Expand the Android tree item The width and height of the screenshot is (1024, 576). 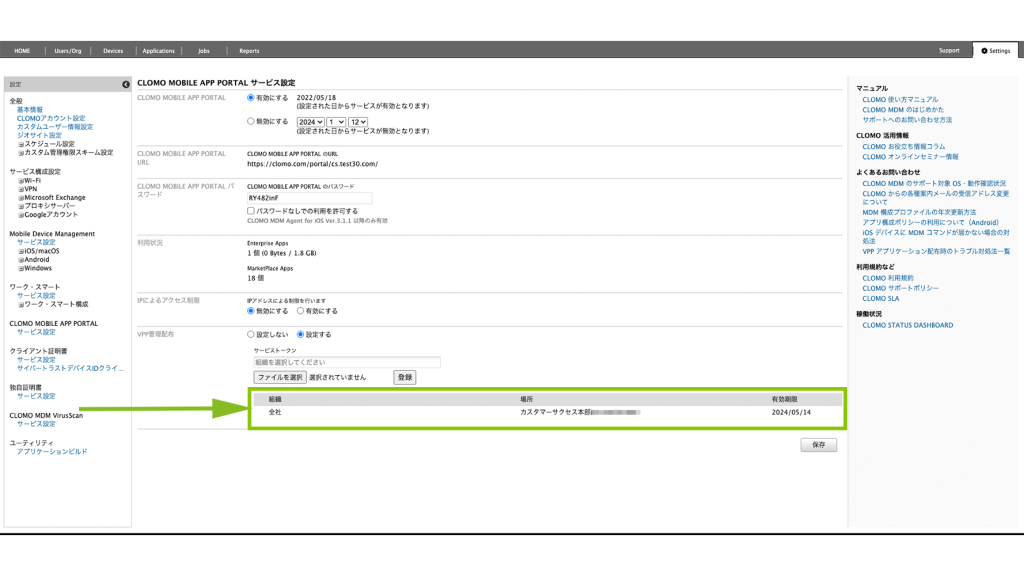[21, 260]
